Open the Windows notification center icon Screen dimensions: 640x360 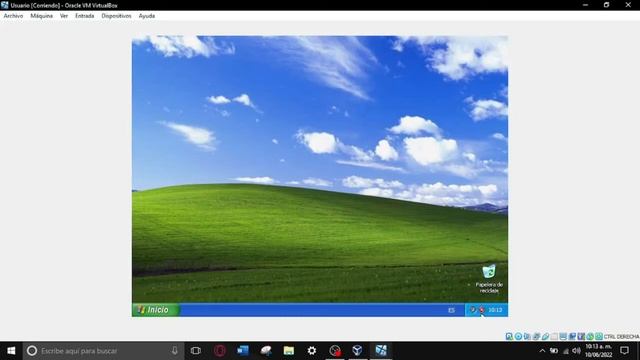point(624,351)
